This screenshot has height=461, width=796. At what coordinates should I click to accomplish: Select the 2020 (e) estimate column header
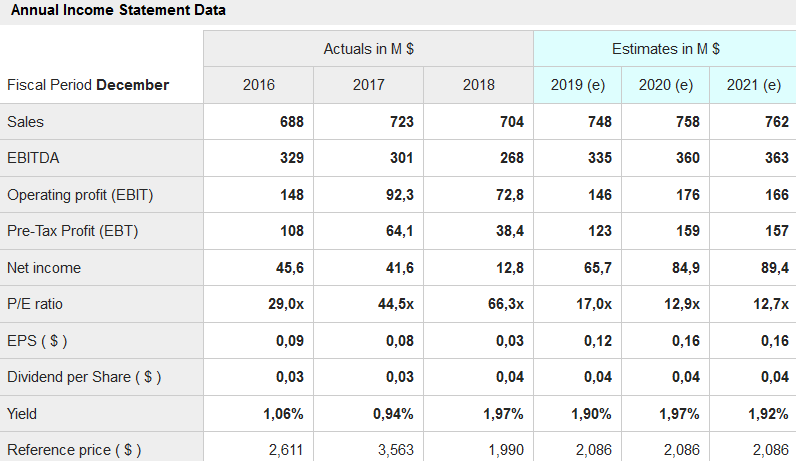click(x=665, y=85)
